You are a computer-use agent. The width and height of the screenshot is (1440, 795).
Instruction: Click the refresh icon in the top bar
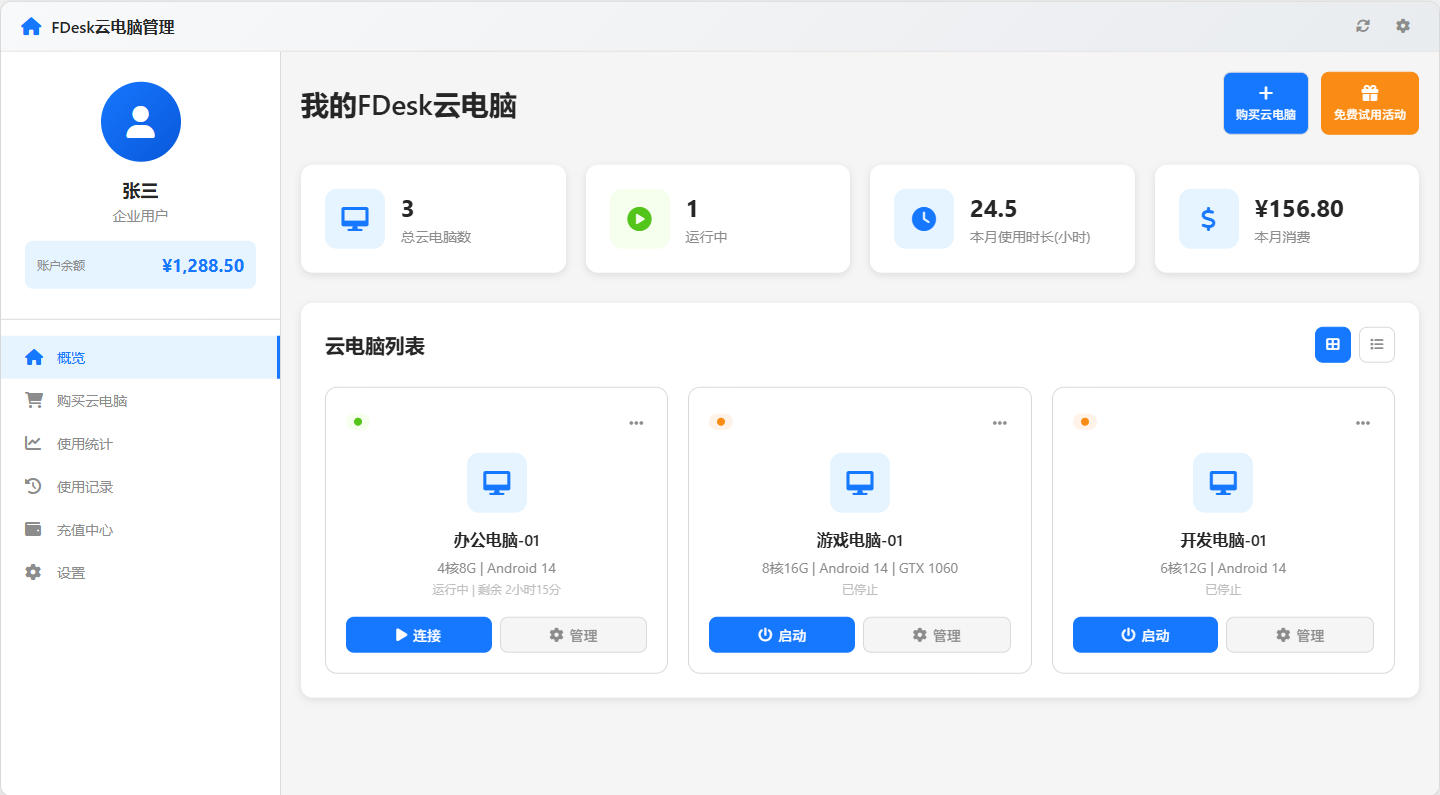[1363, 26]
